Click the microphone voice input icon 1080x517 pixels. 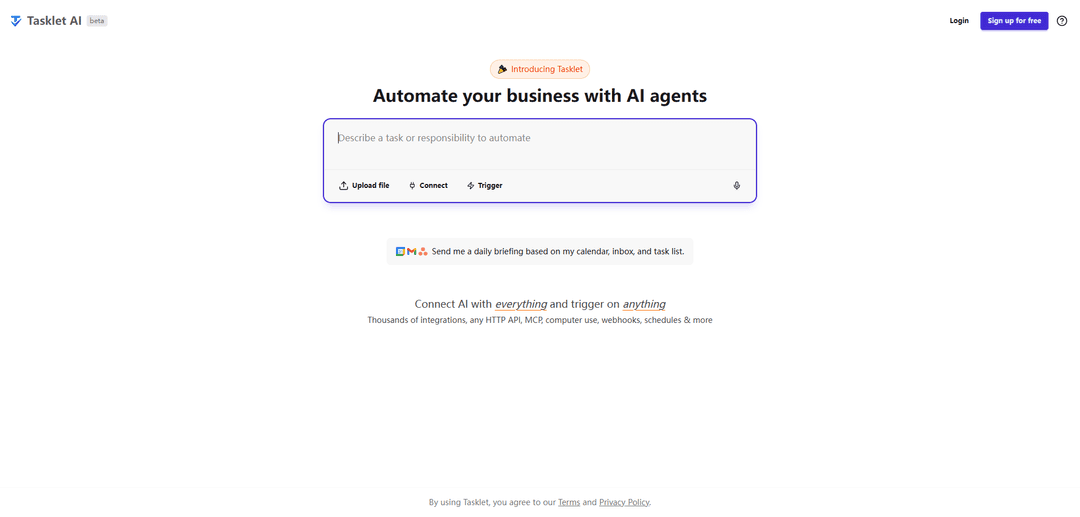tap(736, 186)
